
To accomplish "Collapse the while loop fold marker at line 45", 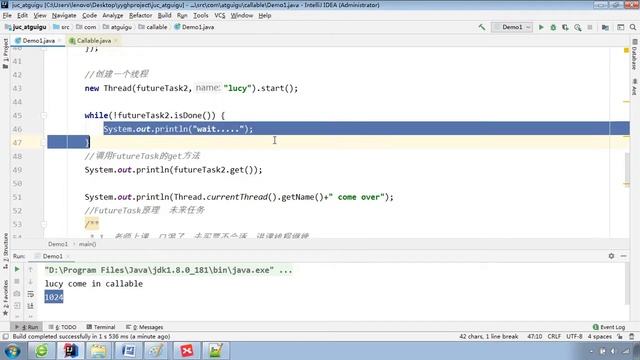I will coord(44,116).
